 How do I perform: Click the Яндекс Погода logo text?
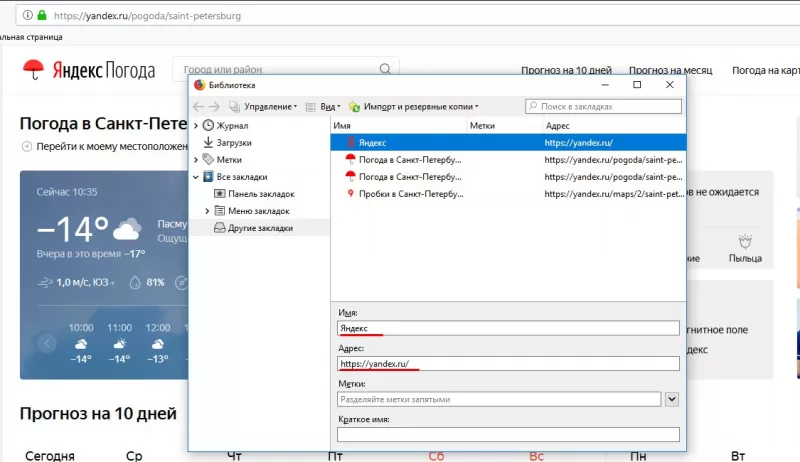point(104,70)
